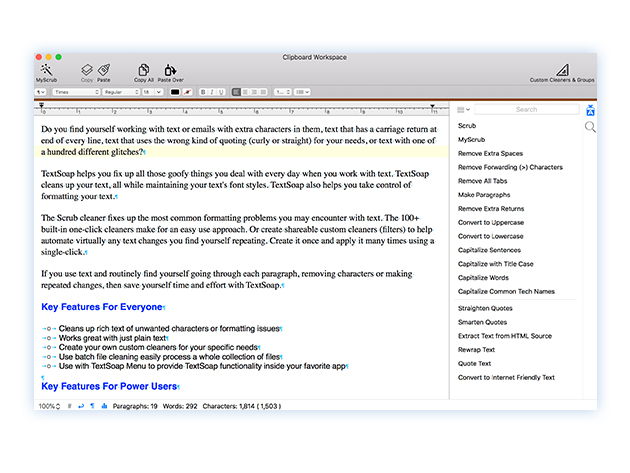Apply Quote Text cleaner
630x473 pixels.
tap(475, 364)
